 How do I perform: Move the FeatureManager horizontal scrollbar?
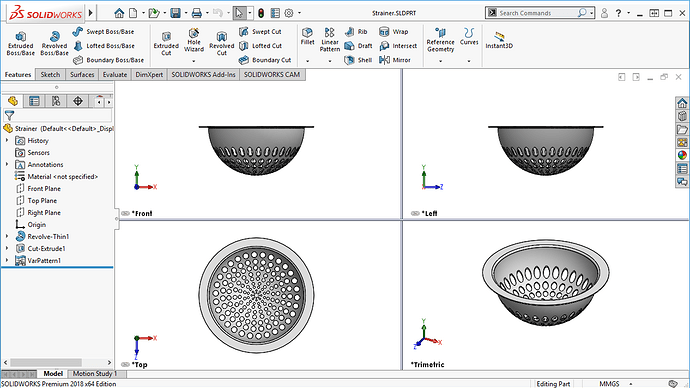pyautogui.click(x=46, y=362)
